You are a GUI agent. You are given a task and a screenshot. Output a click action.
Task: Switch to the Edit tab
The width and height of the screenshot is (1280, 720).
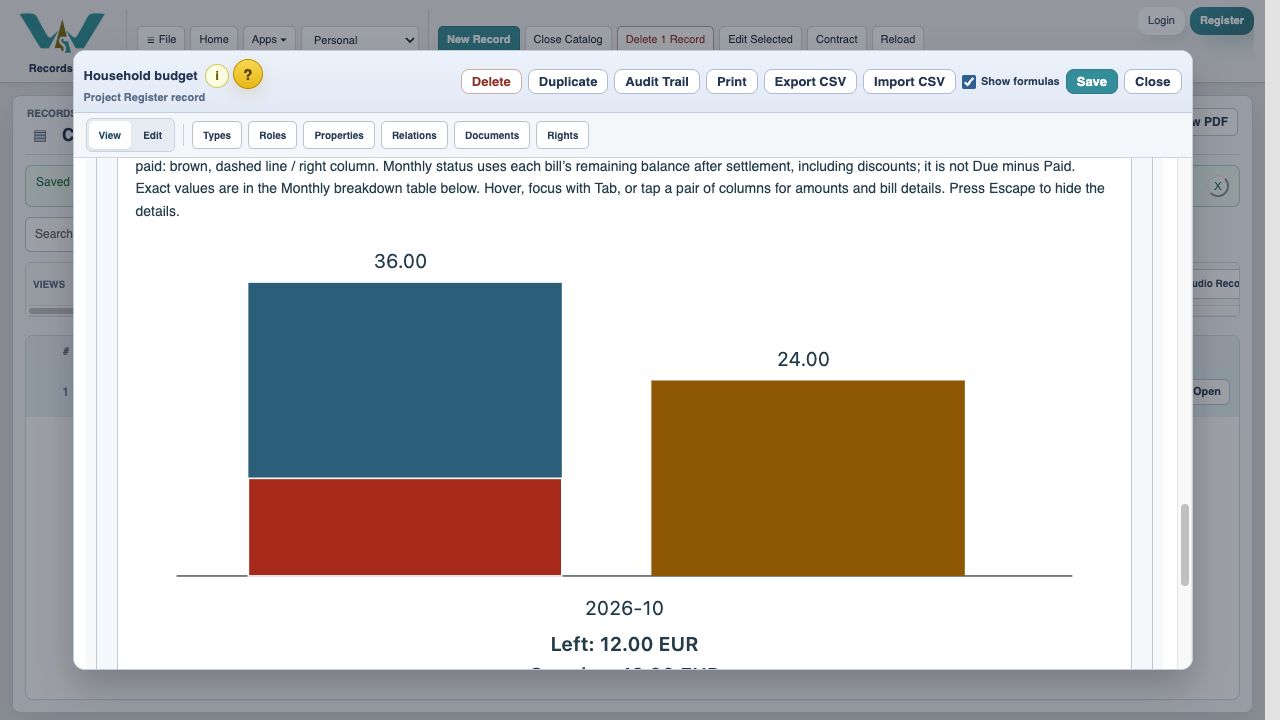click(x=152, y=135)
